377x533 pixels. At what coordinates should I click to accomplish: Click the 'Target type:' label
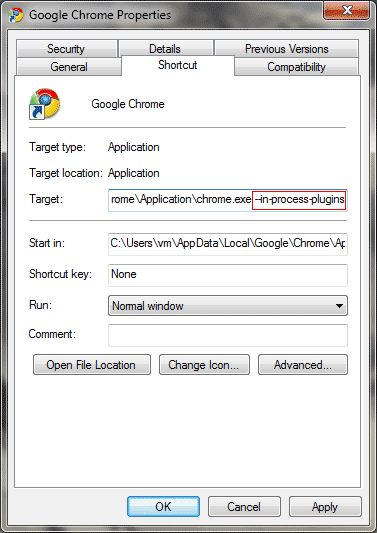[x=57, y=147]
